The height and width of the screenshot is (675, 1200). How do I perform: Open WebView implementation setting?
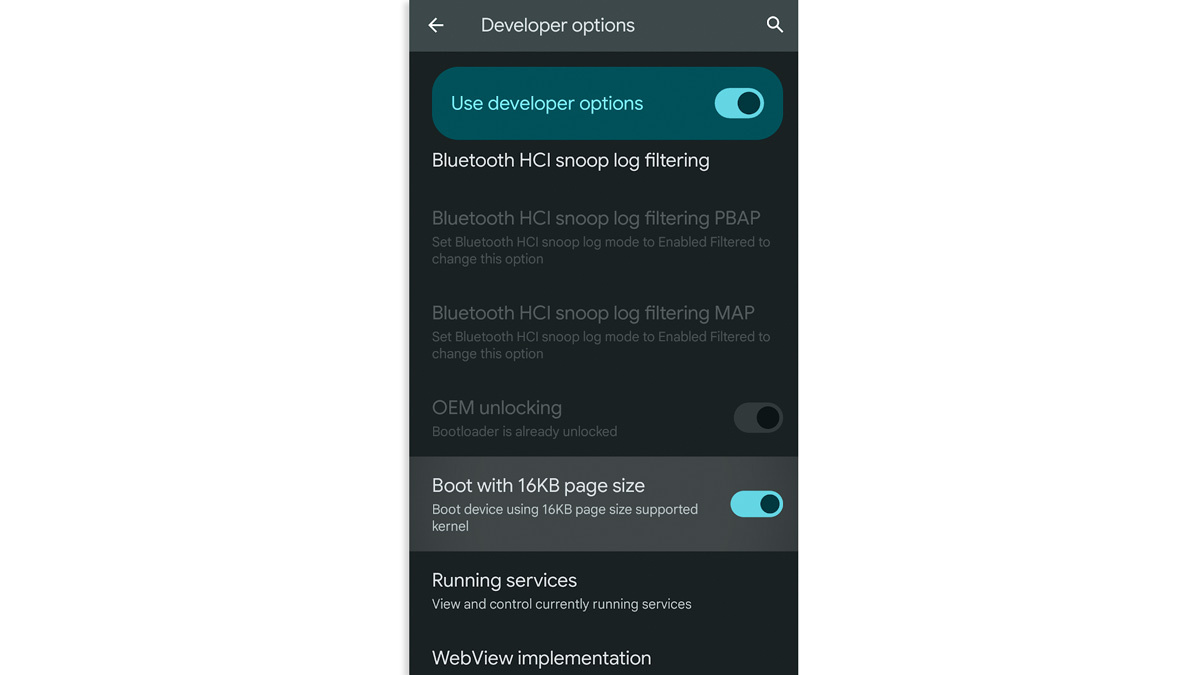click(x=604, y=657)
